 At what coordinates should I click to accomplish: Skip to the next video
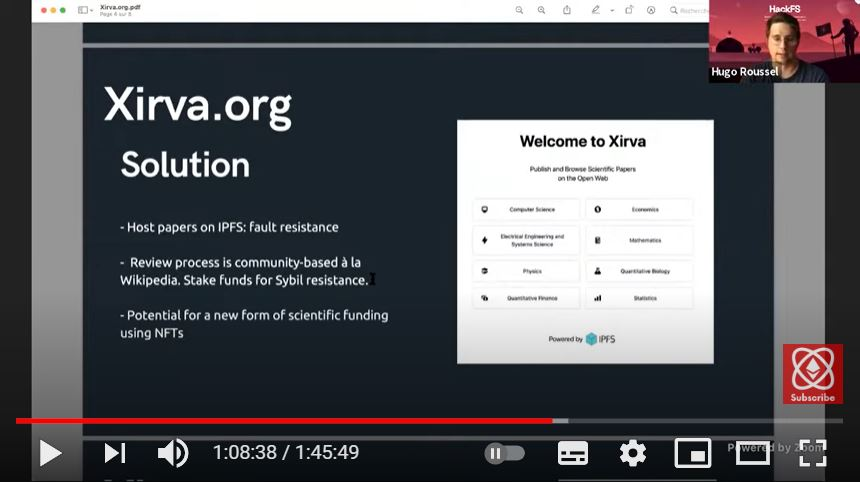(x=115, y=453)
